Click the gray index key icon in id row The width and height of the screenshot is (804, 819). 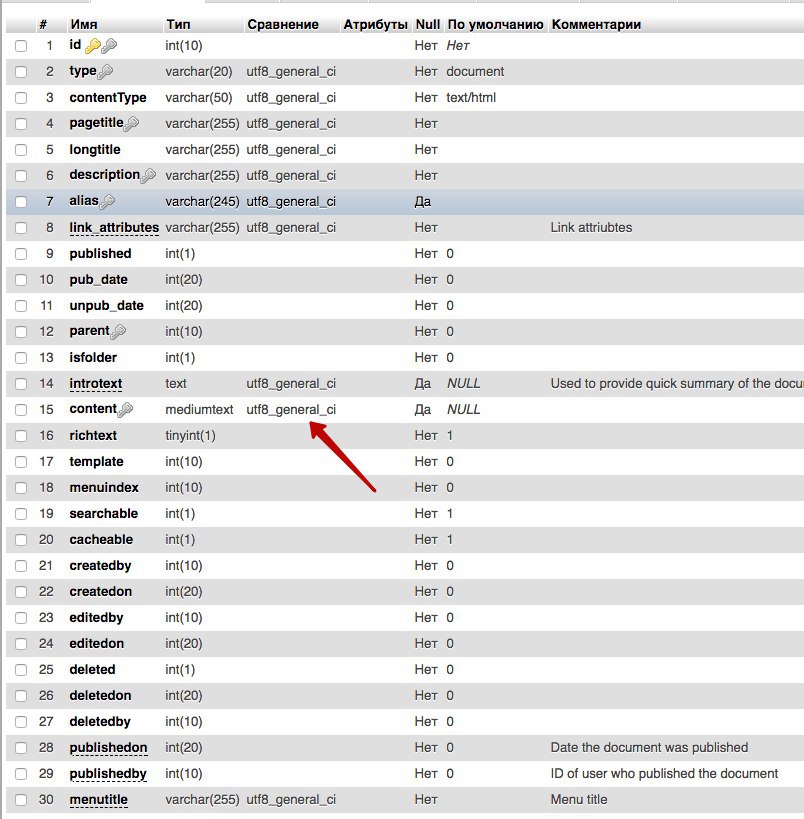pos(109,46)
